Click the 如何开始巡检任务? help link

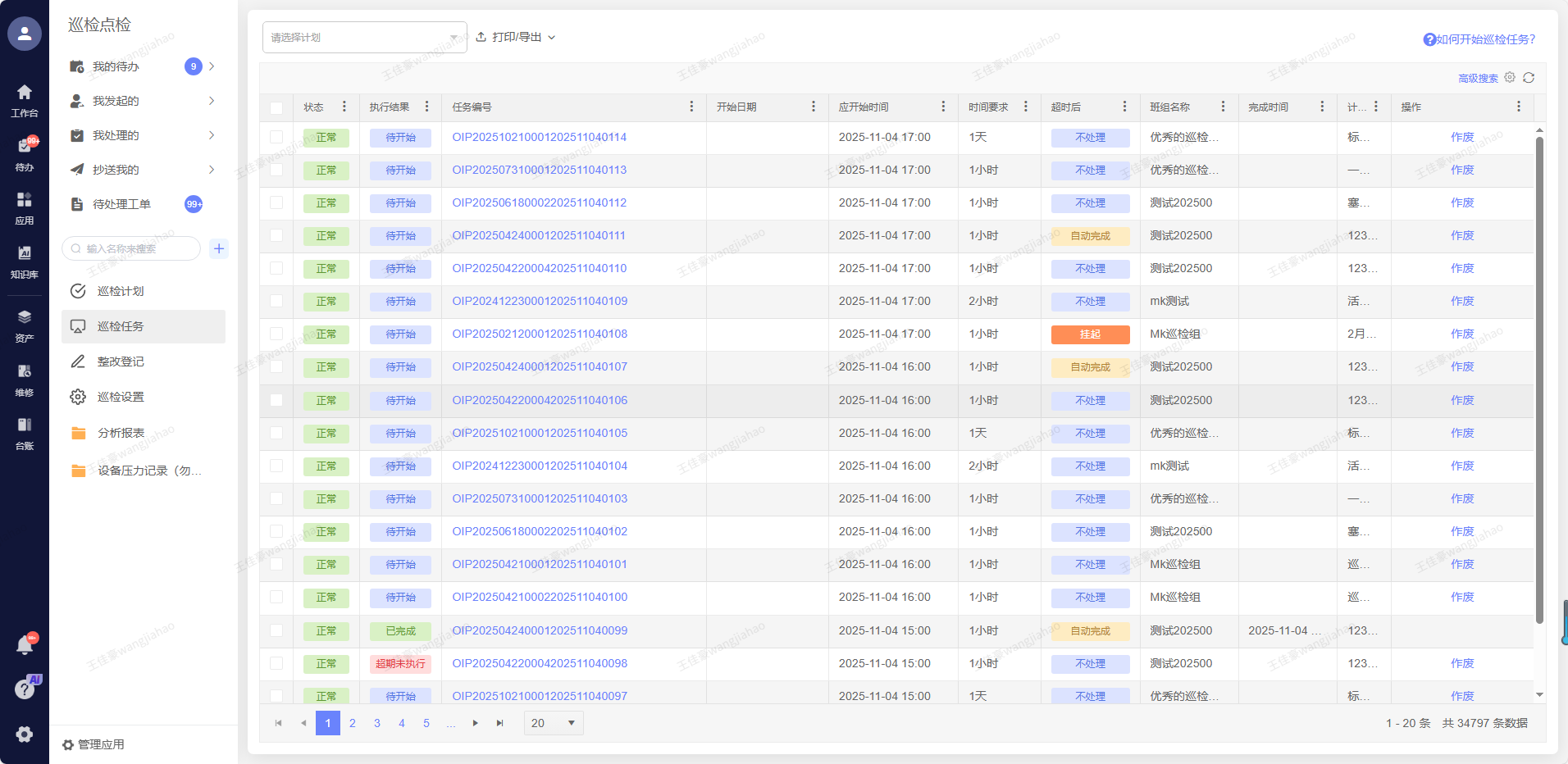tap(1479, 39)
